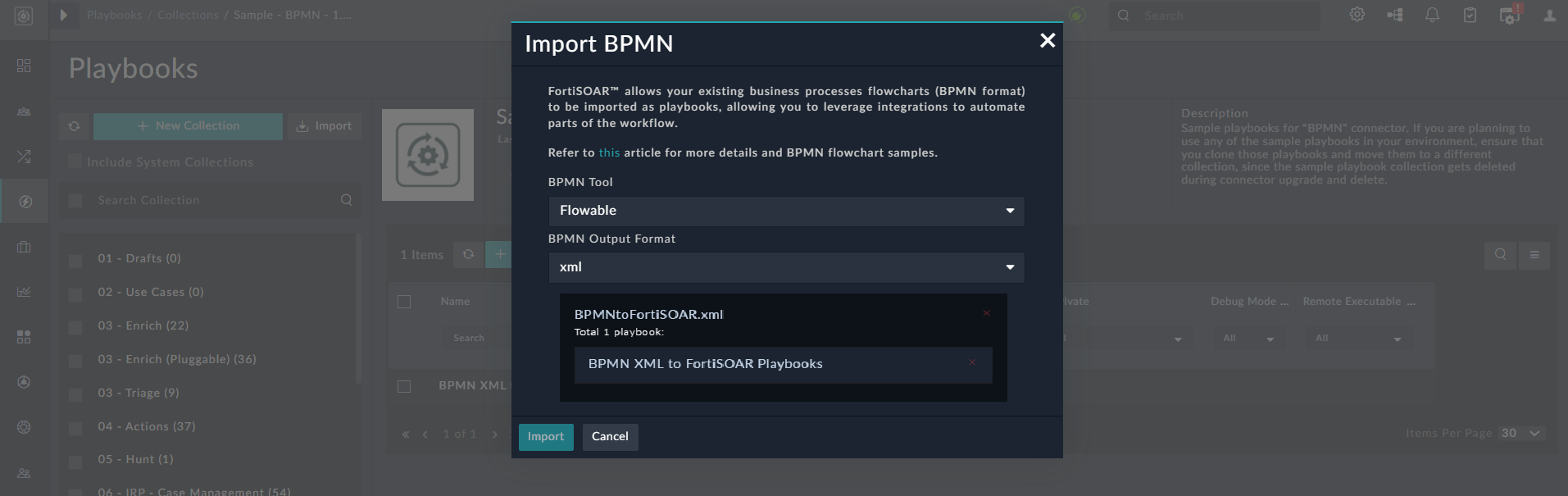Open the widgets grid sidebar icon
1568x496 pixels.
pyautogui.click(x=24, y=337)
